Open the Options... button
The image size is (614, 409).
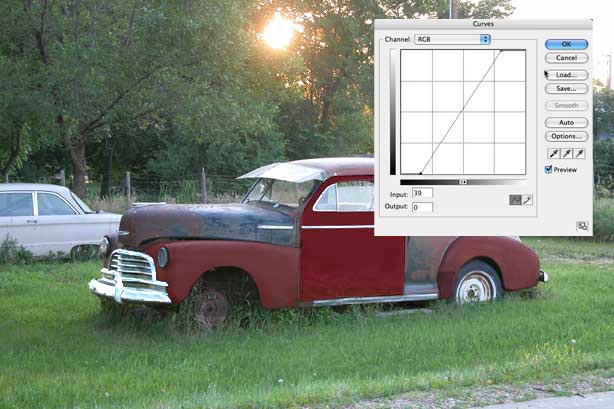point(566,136)
